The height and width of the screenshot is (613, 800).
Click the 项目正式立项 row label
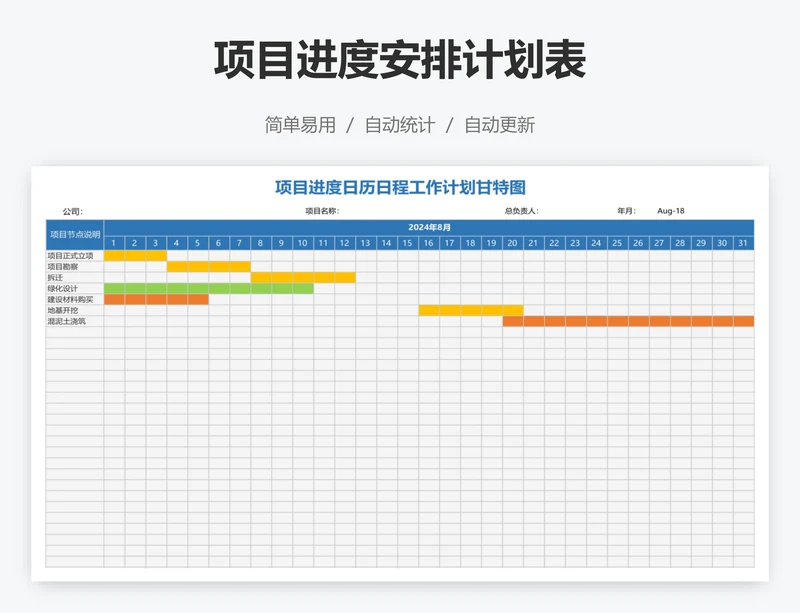click(x=70, y=256)
